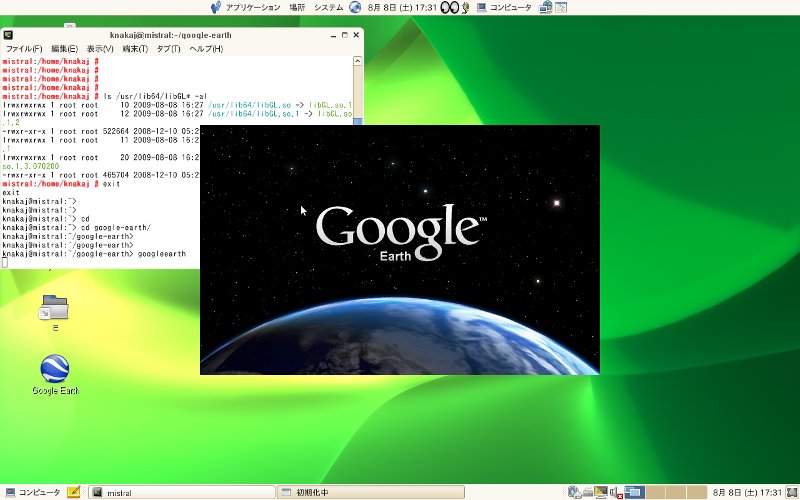Open ファイル(F) menu in terminal
The width and height of the screenshot is (800, 500).
click(x=24, y=49)
